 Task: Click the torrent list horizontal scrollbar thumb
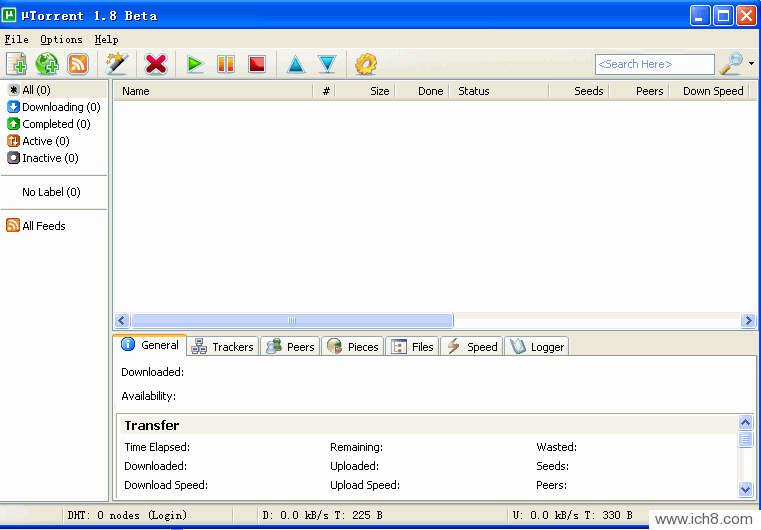tap(292, 320)
